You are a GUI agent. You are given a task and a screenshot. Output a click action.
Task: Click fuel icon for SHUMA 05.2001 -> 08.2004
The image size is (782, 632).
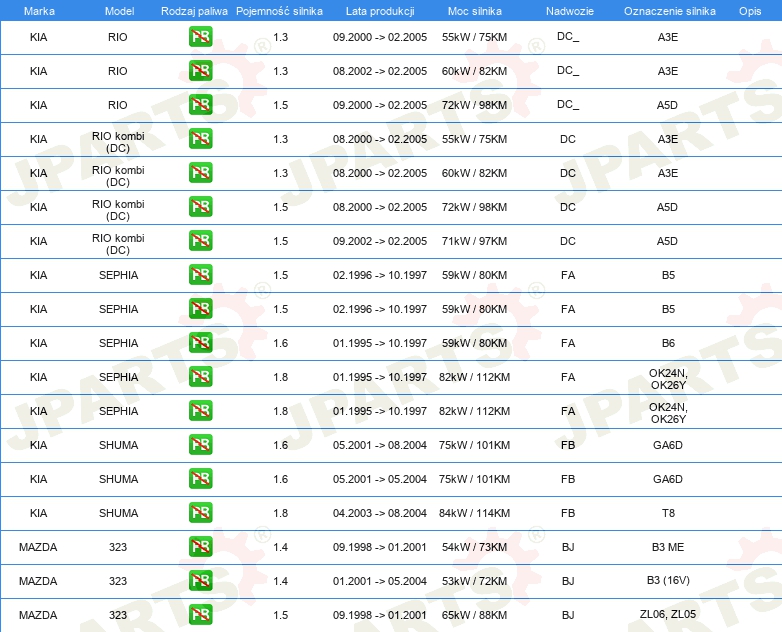point(200,444)
